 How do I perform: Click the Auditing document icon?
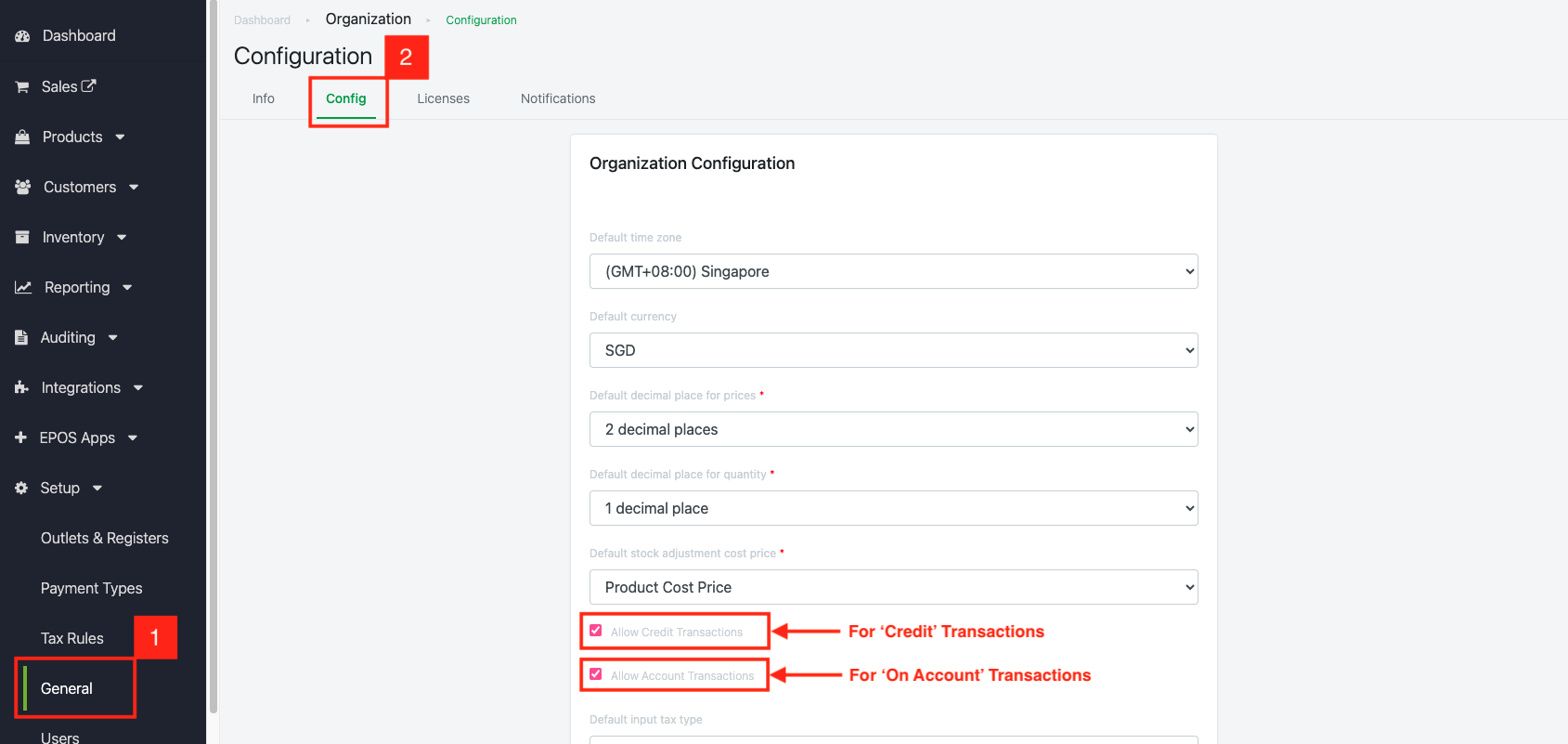click(x=21, y=337)
